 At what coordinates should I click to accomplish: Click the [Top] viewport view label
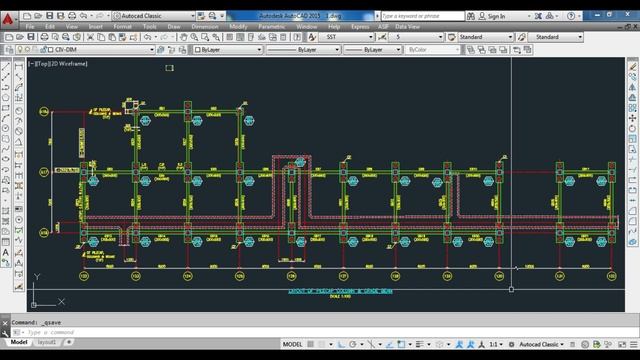43,64
